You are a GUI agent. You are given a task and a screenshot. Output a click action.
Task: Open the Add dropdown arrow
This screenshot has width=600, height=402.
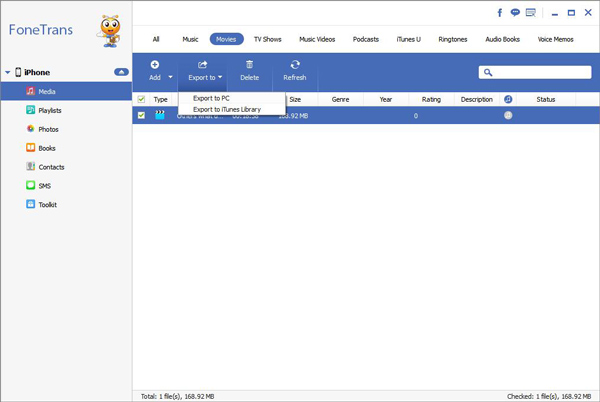pos(170,77)
